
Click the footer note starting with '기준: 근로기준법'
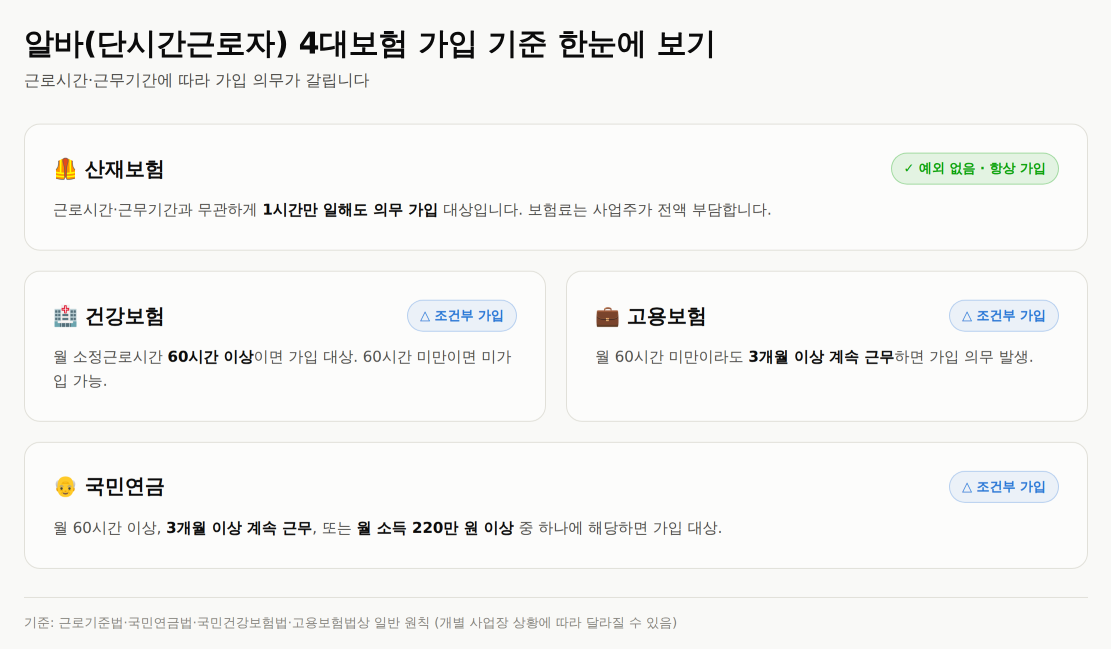click(351, 623)
